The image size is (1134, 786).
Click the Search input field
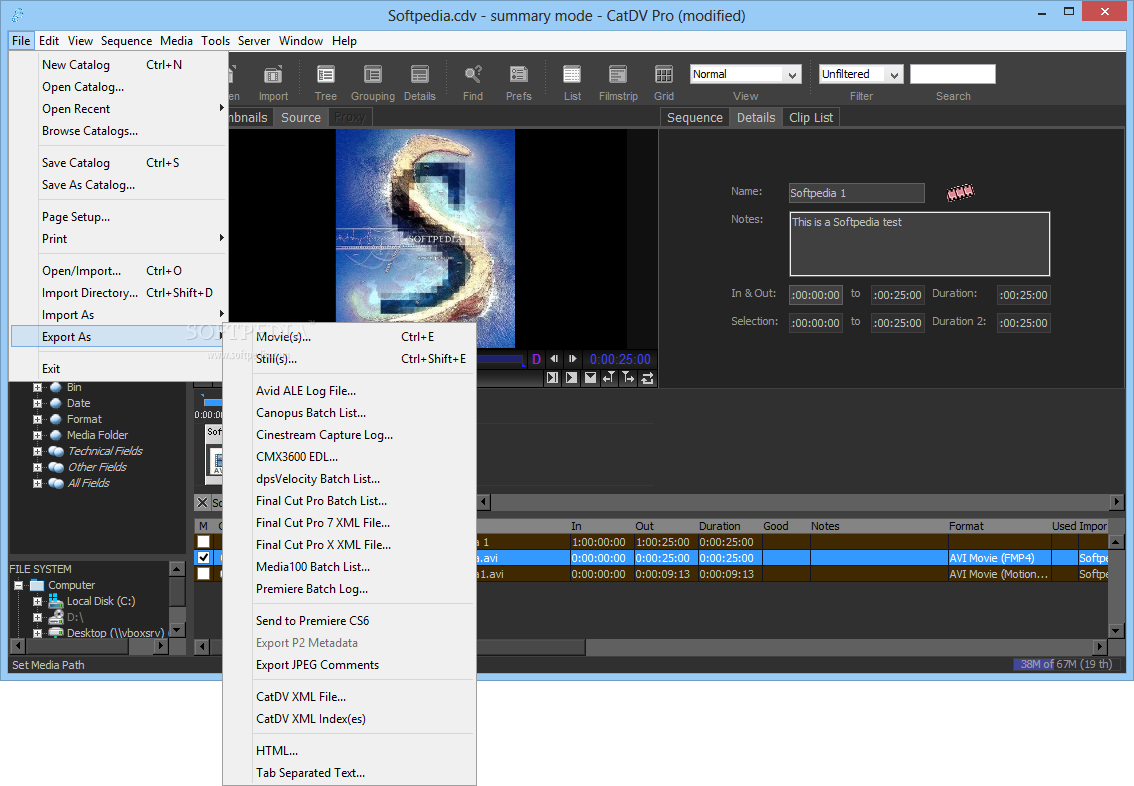(x=952, y=74)
